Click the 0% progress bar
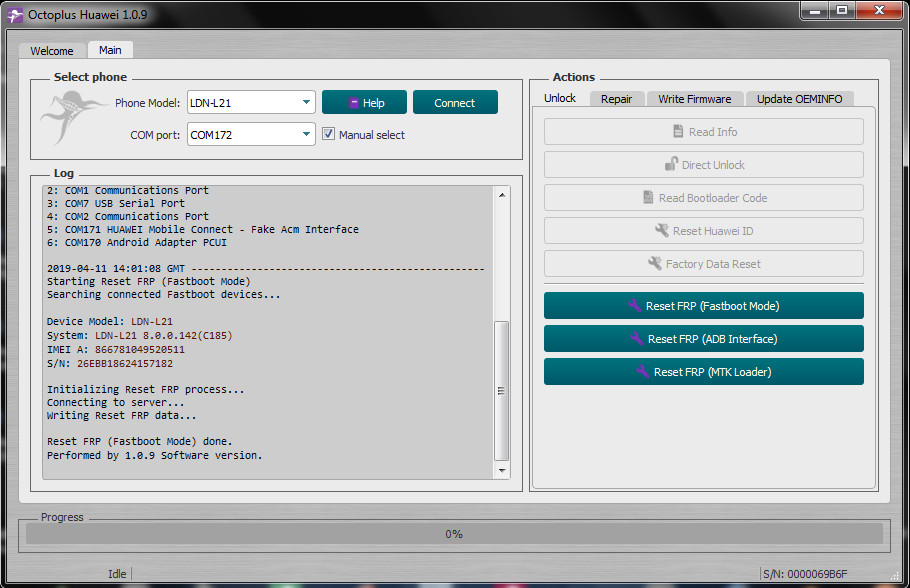 (x=454, y=533)
